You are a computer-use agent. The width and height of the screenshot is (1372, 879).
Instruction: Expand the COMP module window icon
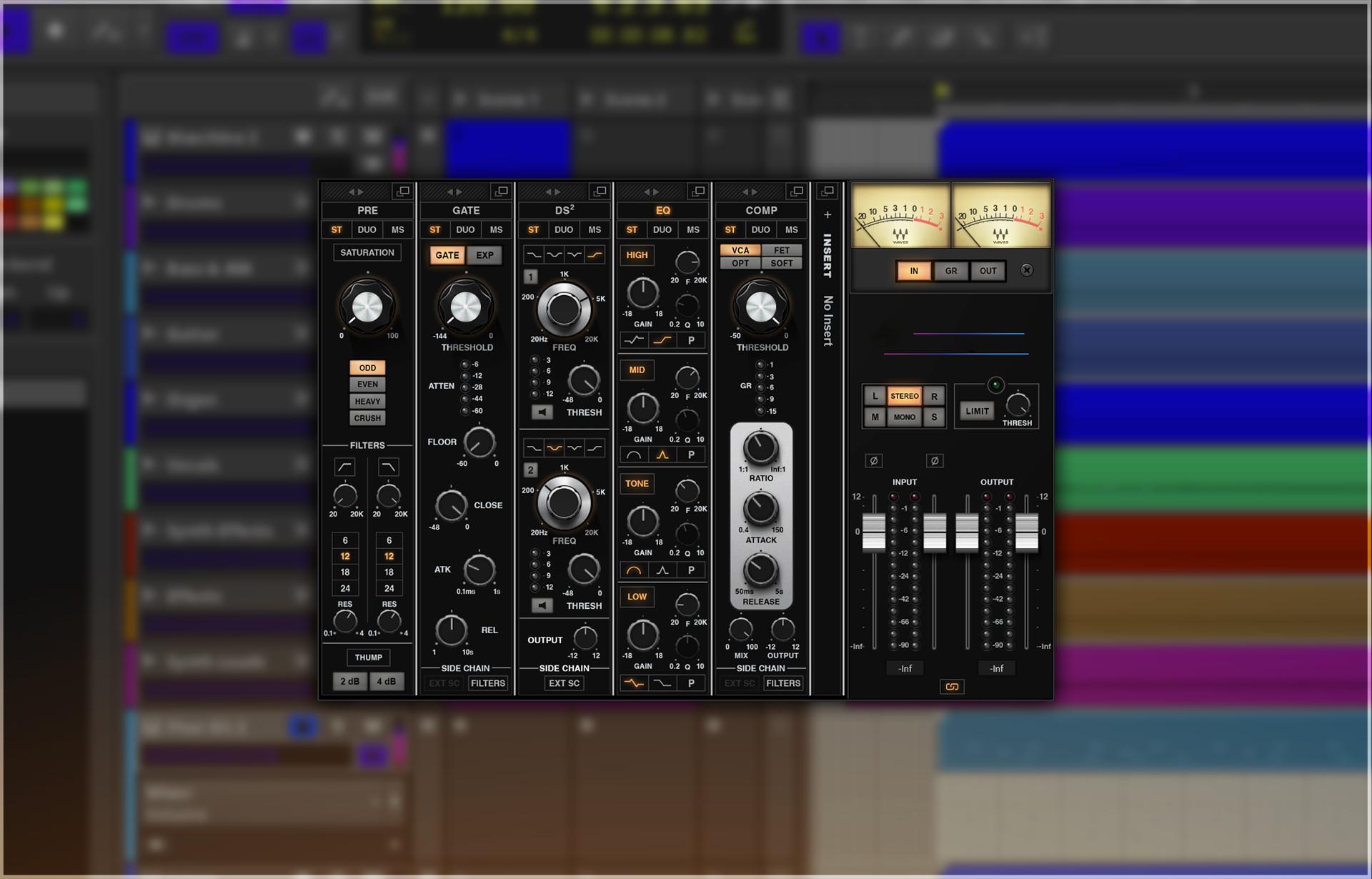pos(797,192)
